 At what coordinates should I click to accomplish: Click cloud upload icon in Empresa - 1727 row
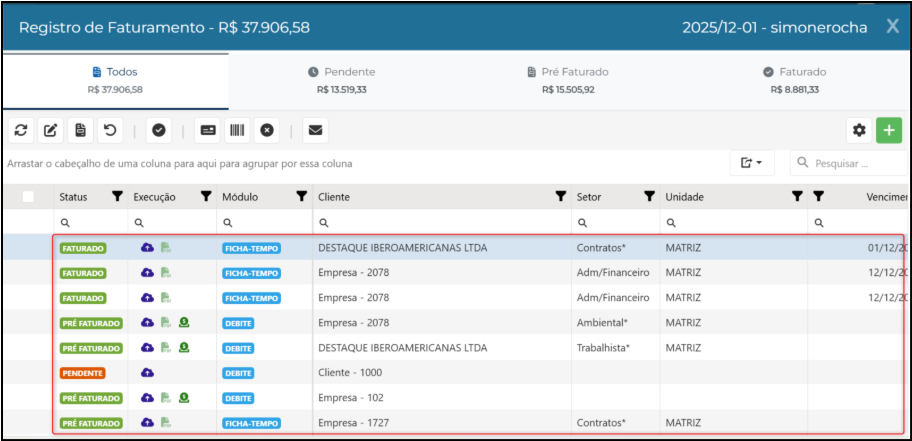[148, 422]
